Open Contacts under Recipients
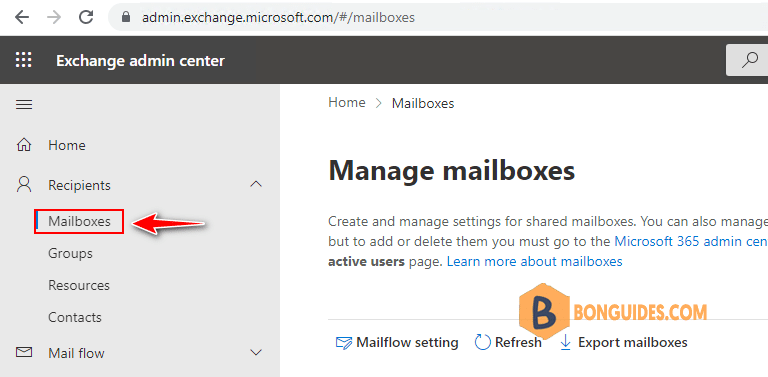The height and width of the screenshot is (377, 768). pyautogui.click(x=75, y=317)
